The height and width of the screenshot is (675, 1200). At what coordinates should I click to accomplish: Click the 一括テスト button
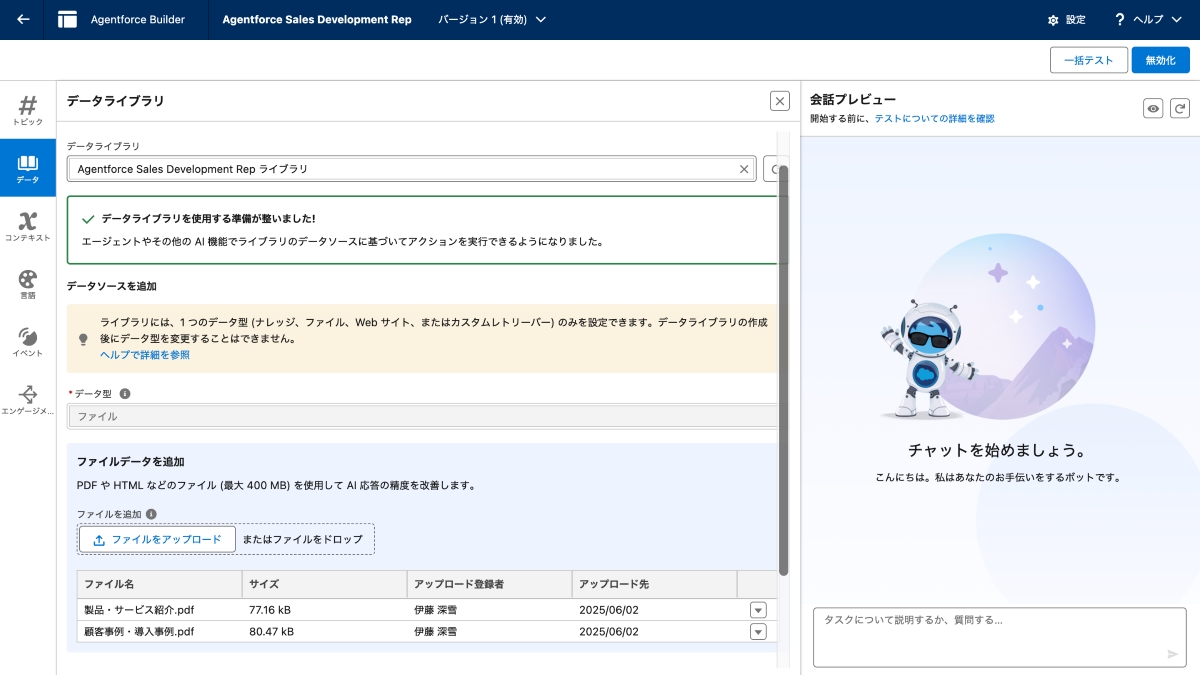tap(1089, 60)
